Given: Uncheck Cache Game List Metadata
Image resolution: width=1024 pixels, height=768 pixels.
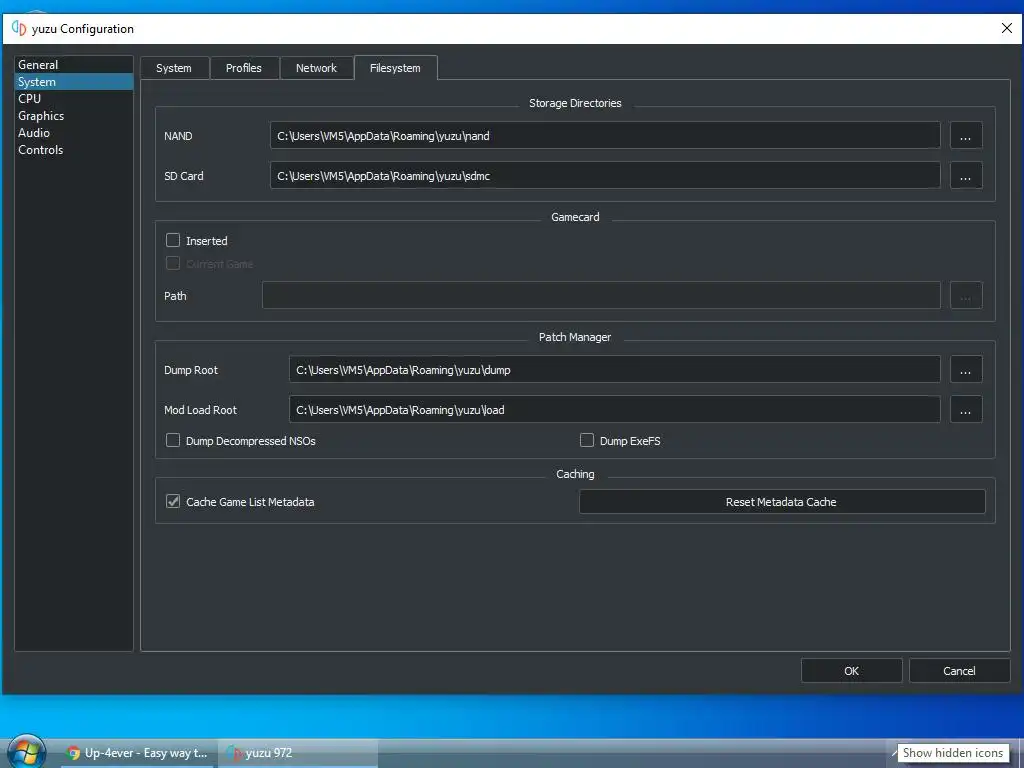Looking at the screenshot, I should pyautogui.click(x=173, y=502).
